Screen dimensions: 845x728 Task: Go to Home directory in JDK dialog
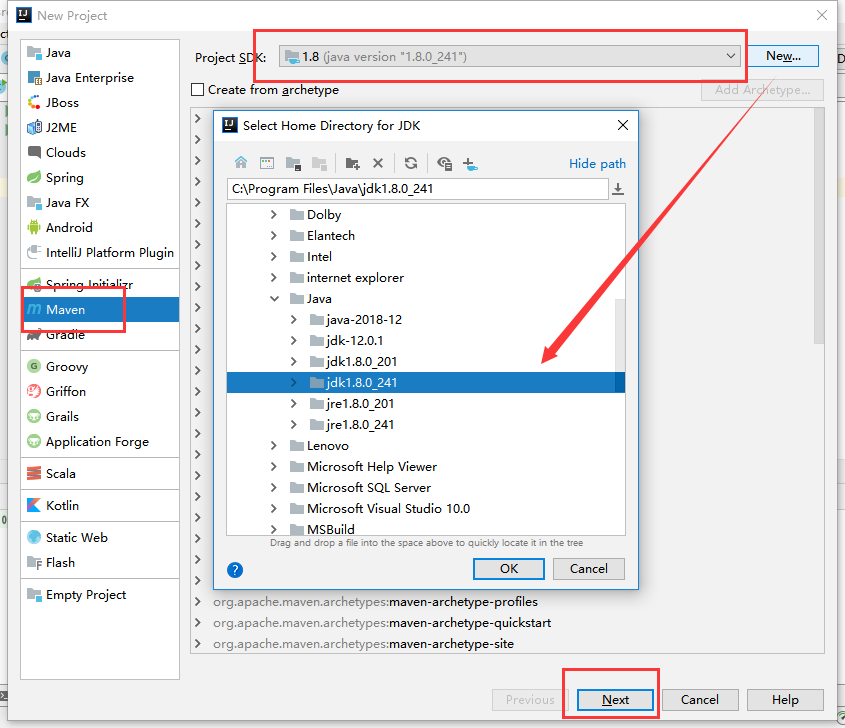click(x=241, y=163)
